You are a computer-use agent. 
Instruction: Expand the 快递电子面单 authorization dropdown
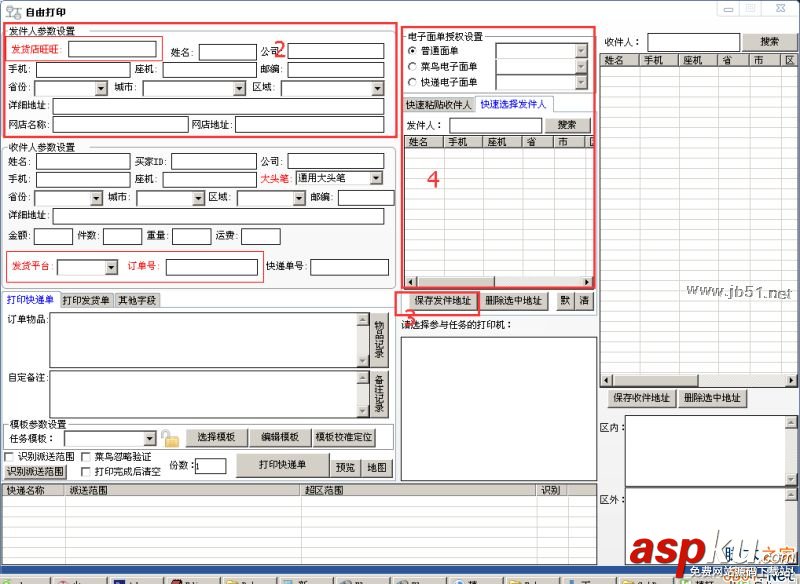[581, 82]
